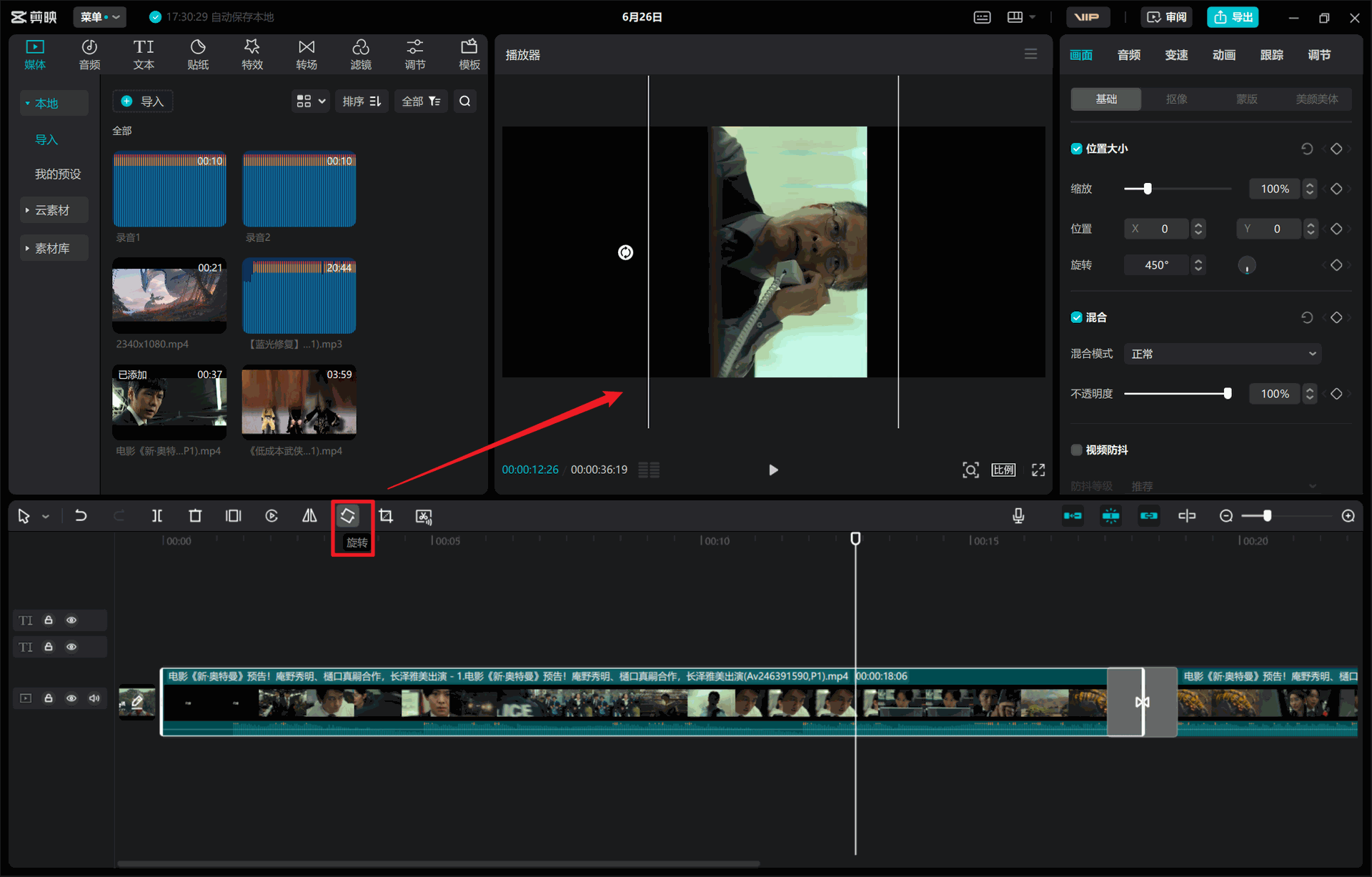Click the rotate (旋转) tool icon

[348, 516]
